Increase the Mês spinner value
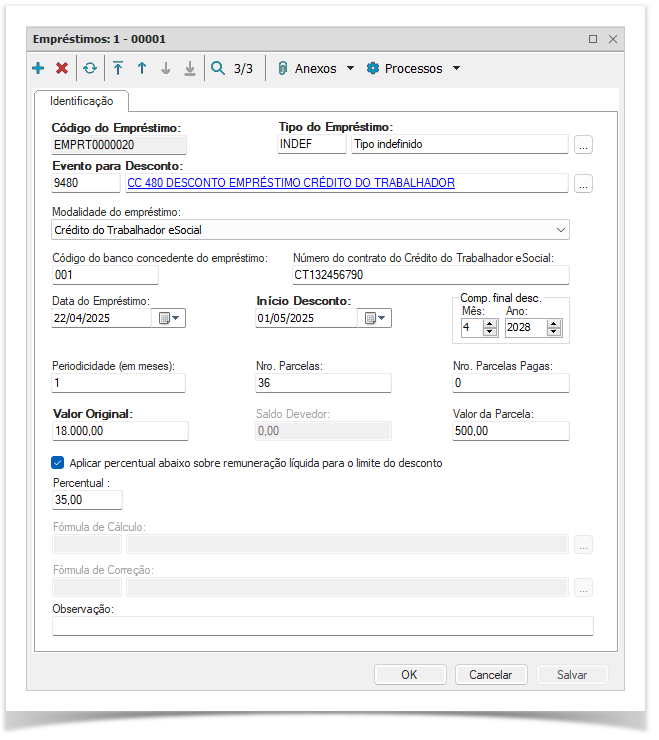Screen dimensions: 659x740 coord(490,323)
